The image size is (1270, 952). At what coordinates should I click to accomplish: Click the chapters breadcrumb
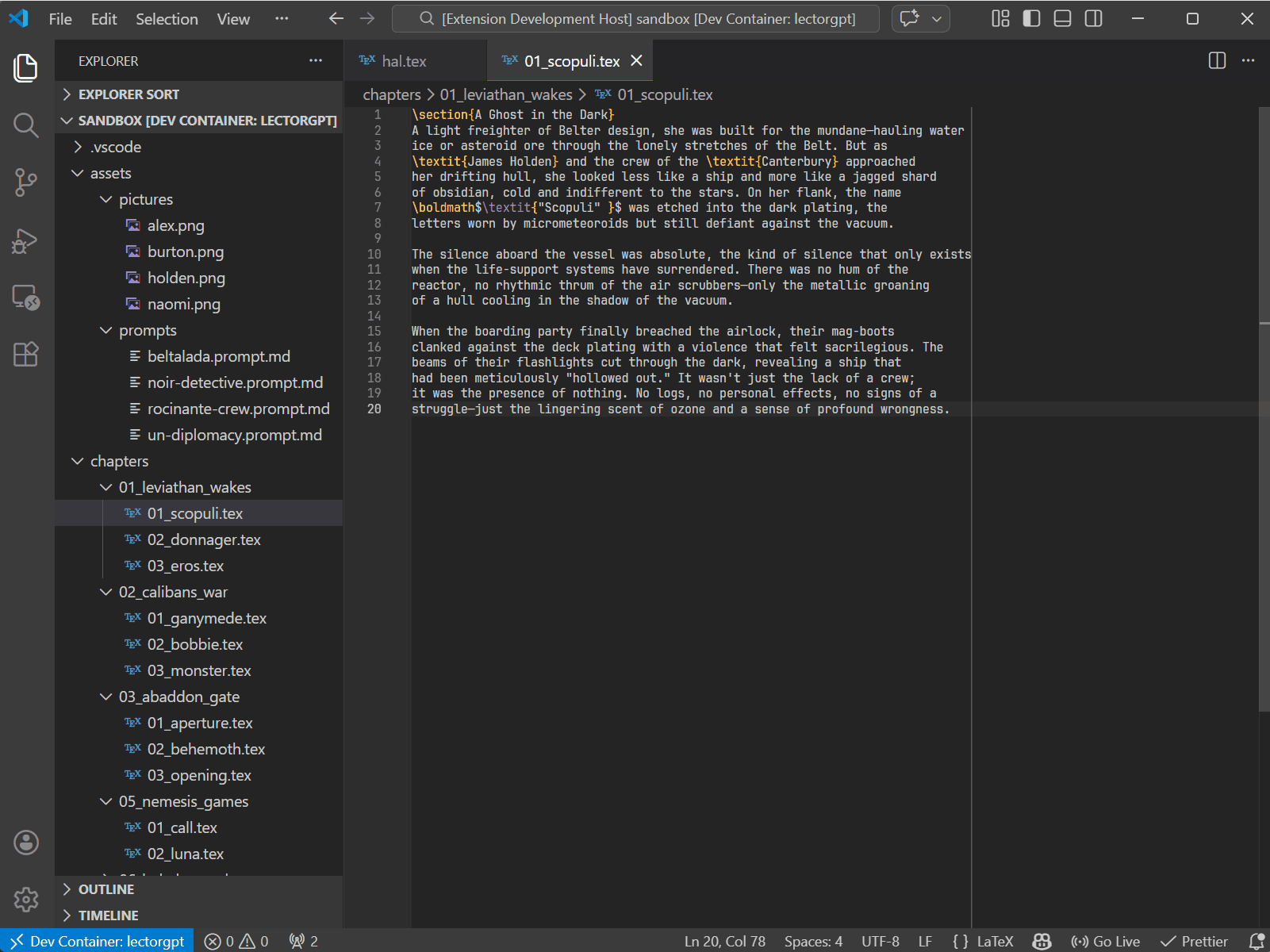tap(392, 94)
